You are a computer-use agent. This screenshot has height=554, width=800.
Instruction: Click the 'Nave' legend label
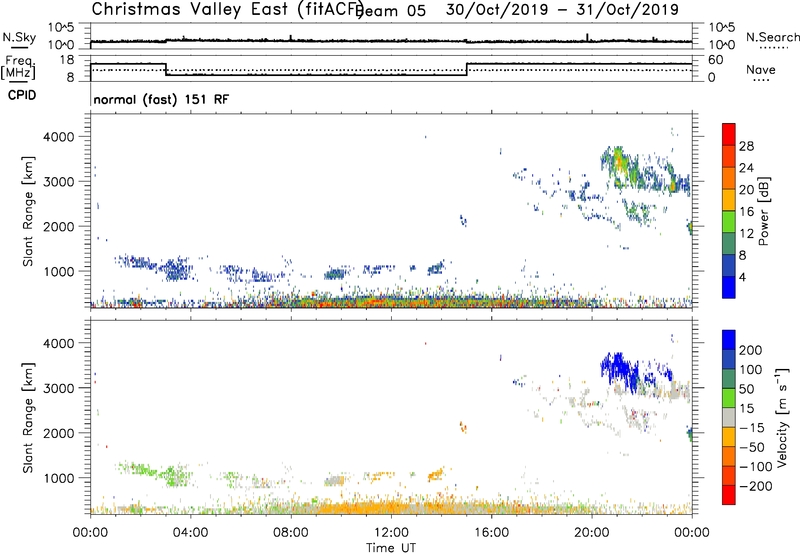[761, 69]
